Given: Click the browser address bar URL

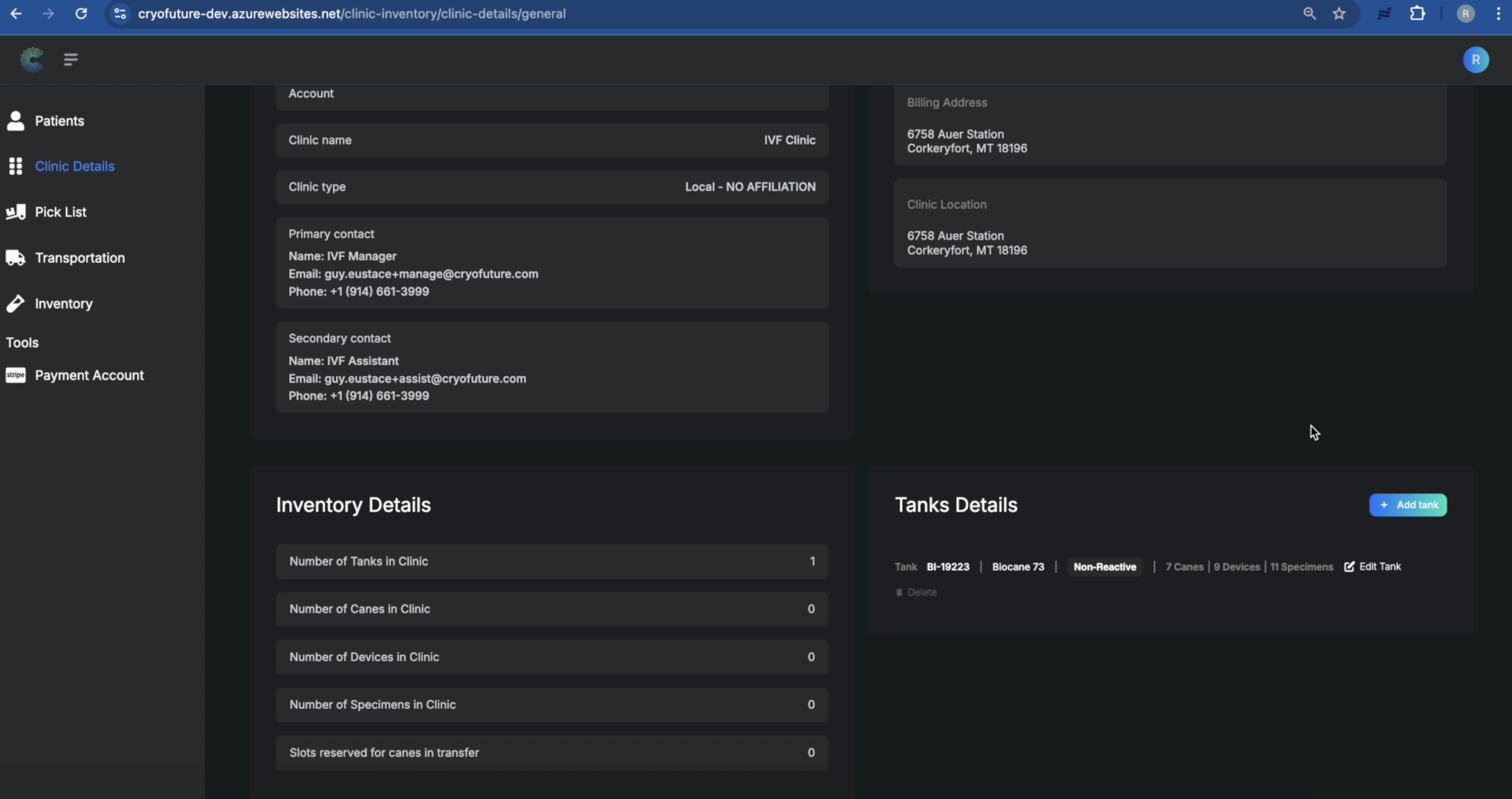Looking at the screenshot, I should tap(352, 14).
